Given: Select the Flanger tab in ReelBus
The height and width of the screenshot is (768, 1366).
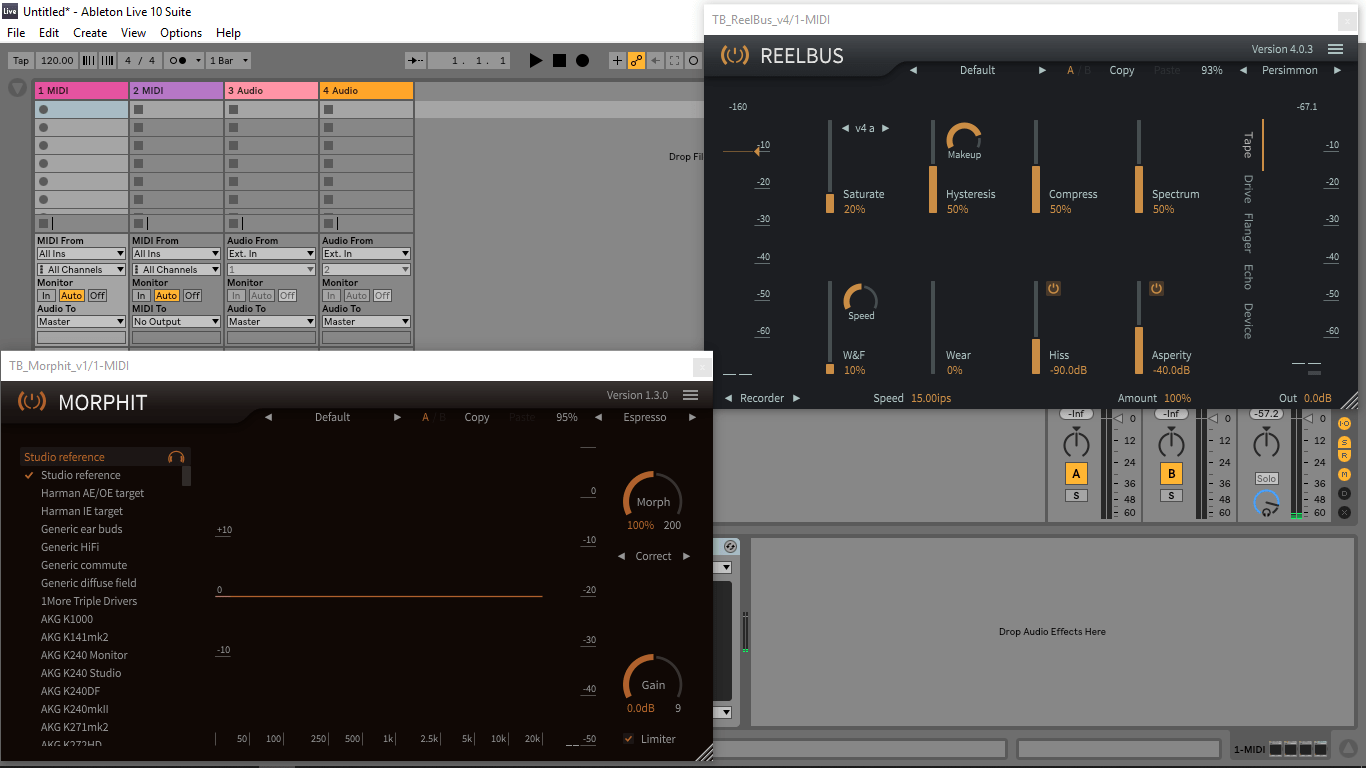Looking at the screenshot, I should pyautogui.click(x=1247, y=232).
